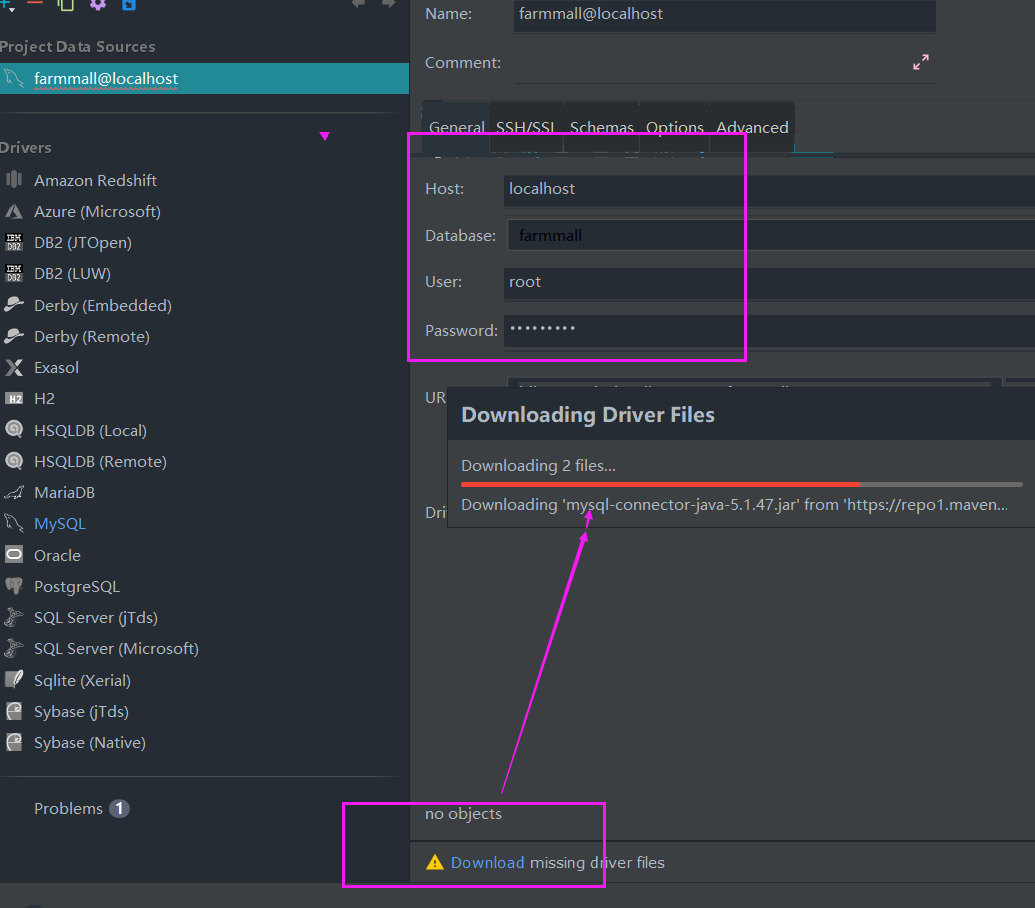Switch to the Advanced tab
Screen dimensions: 1035x908
(752, 127)
